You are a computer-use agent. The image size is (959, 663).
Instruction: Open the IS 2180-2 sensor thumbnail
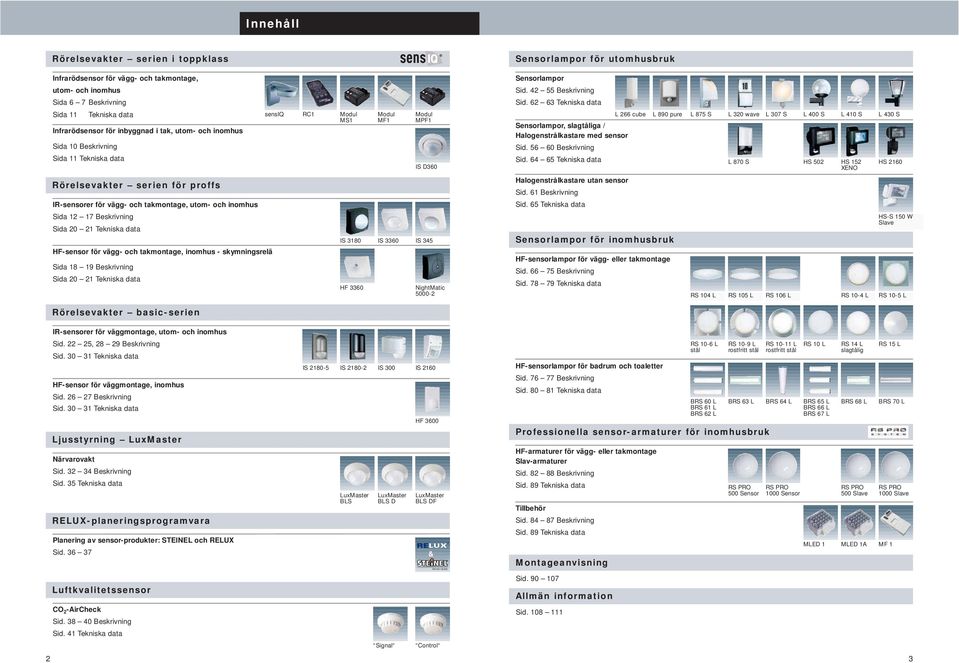pos(357,346)
